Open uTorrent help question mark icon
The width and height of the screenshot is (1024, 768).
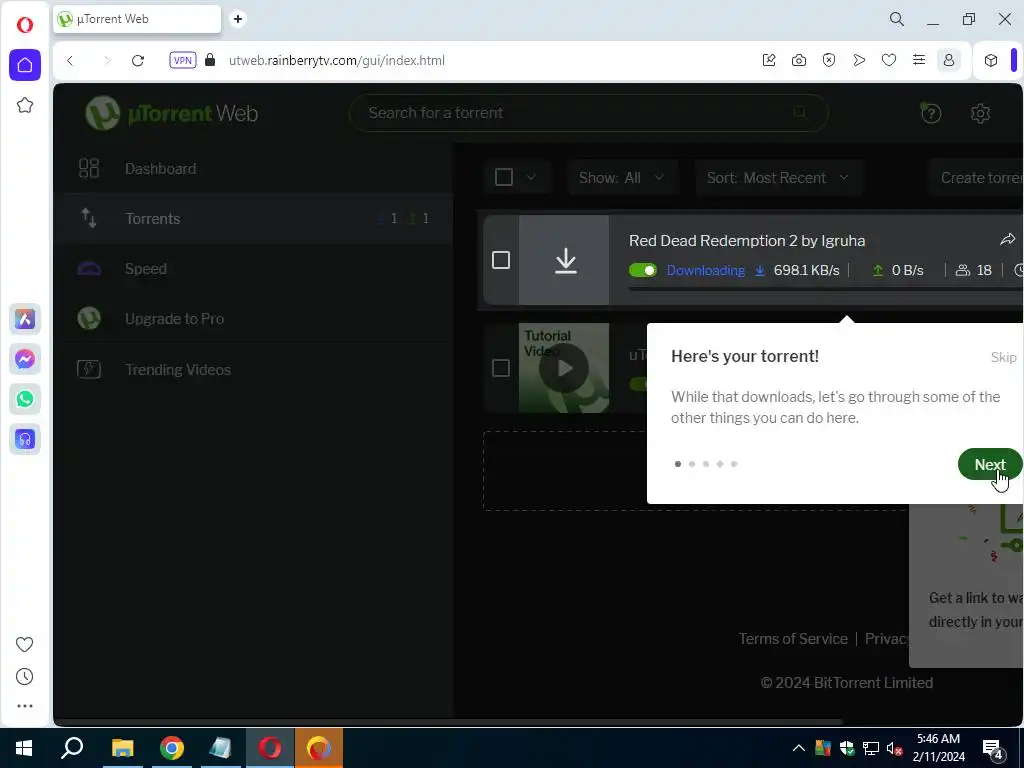(931, 113)
